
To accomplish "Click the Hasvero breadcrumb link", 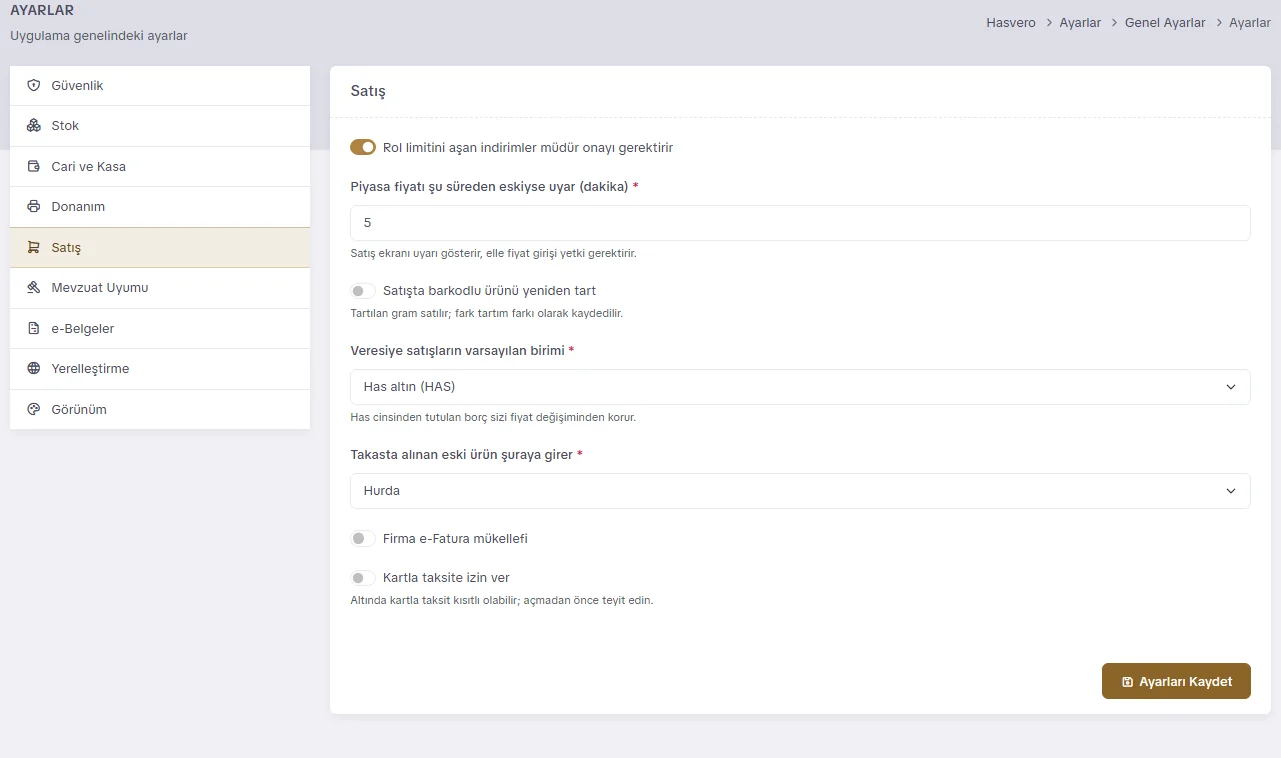I will click(1011, 23).
